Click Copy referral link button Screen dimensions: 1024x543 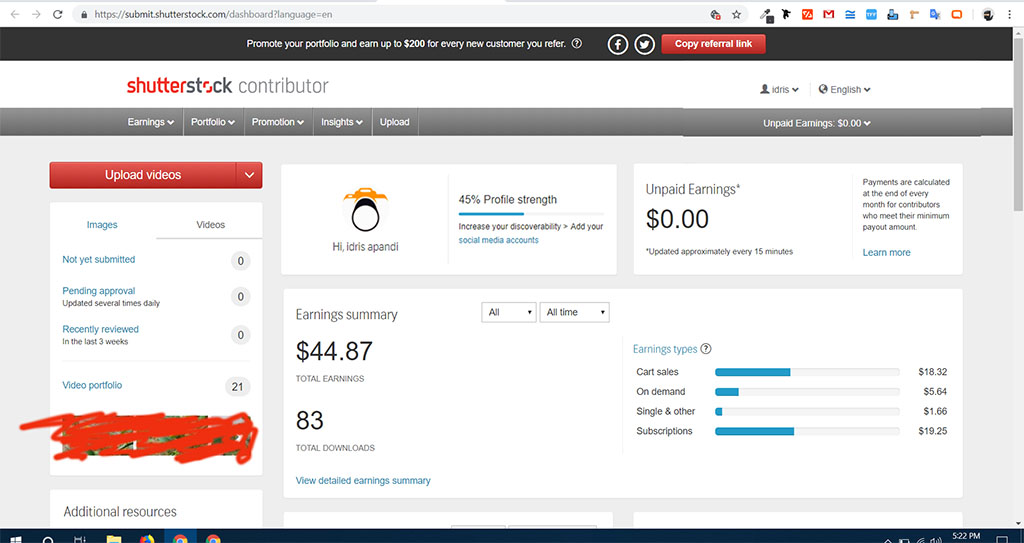[713, 44]
